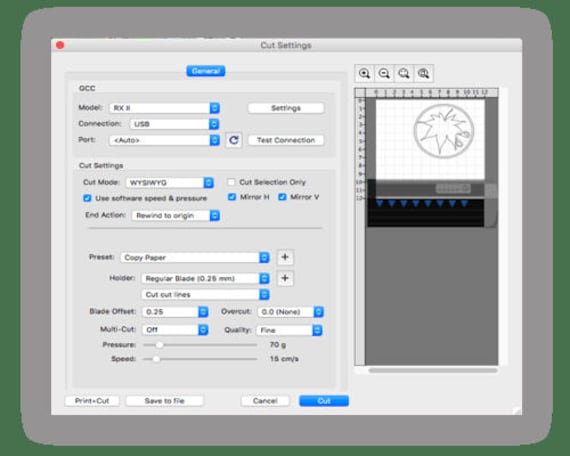570x456 pixels.
Task: Toggle the Mirror H checkbox
Action: pos(232,197)
